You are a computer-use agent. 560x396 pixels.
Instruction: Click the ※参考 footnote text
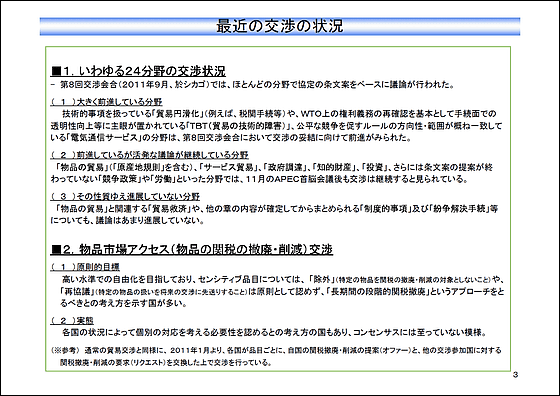click(x=276, y=356)
